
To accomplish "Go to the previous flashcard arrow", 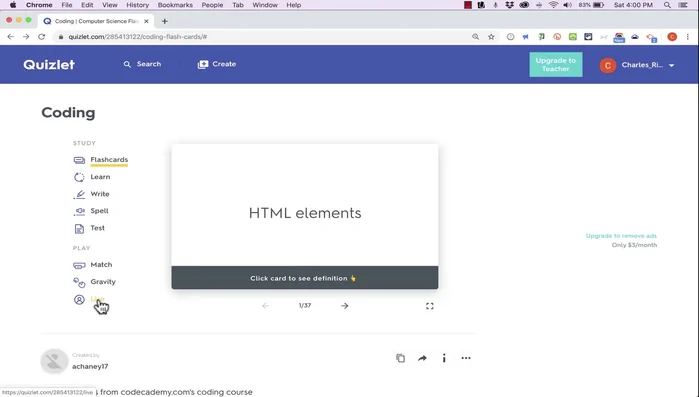I will [265, 306].
